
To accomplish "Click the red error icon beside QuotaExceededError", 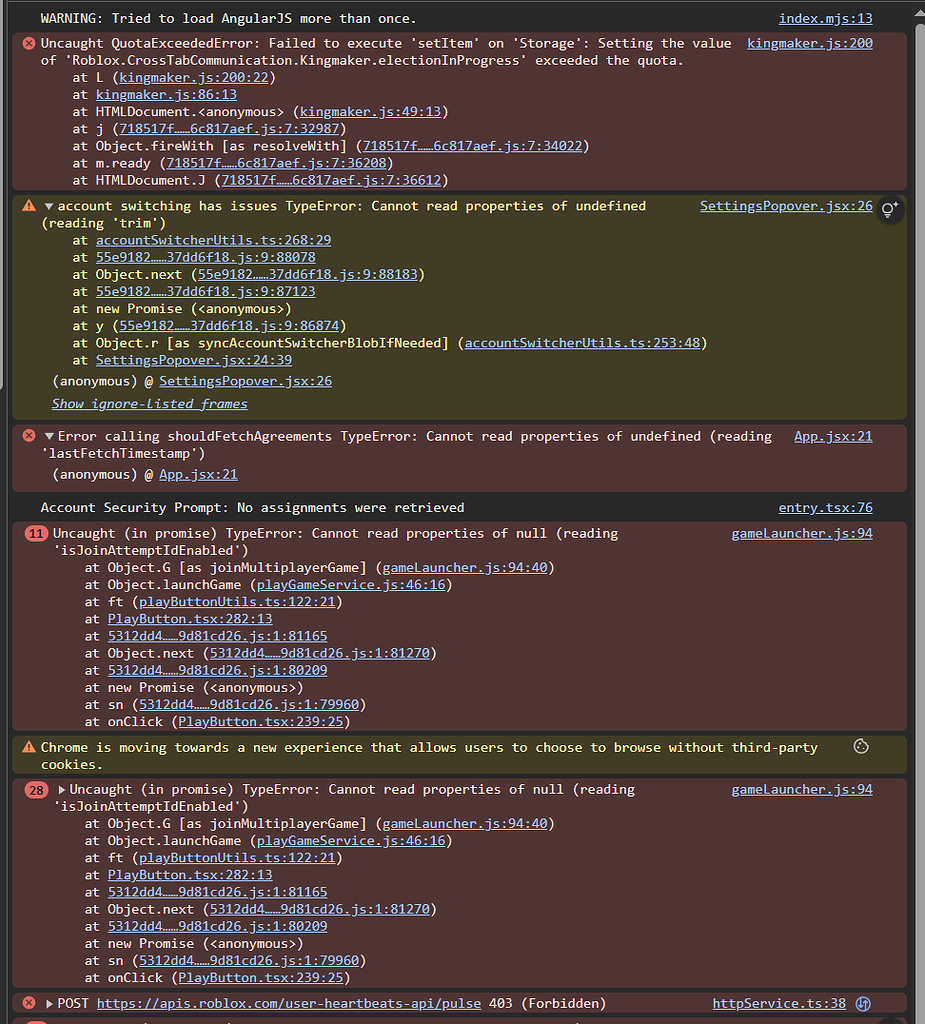I will coord(27,43).
